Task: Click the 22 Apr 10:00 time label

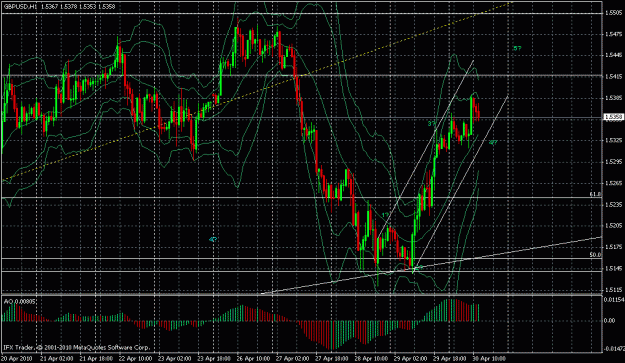Action: (135, 358)
